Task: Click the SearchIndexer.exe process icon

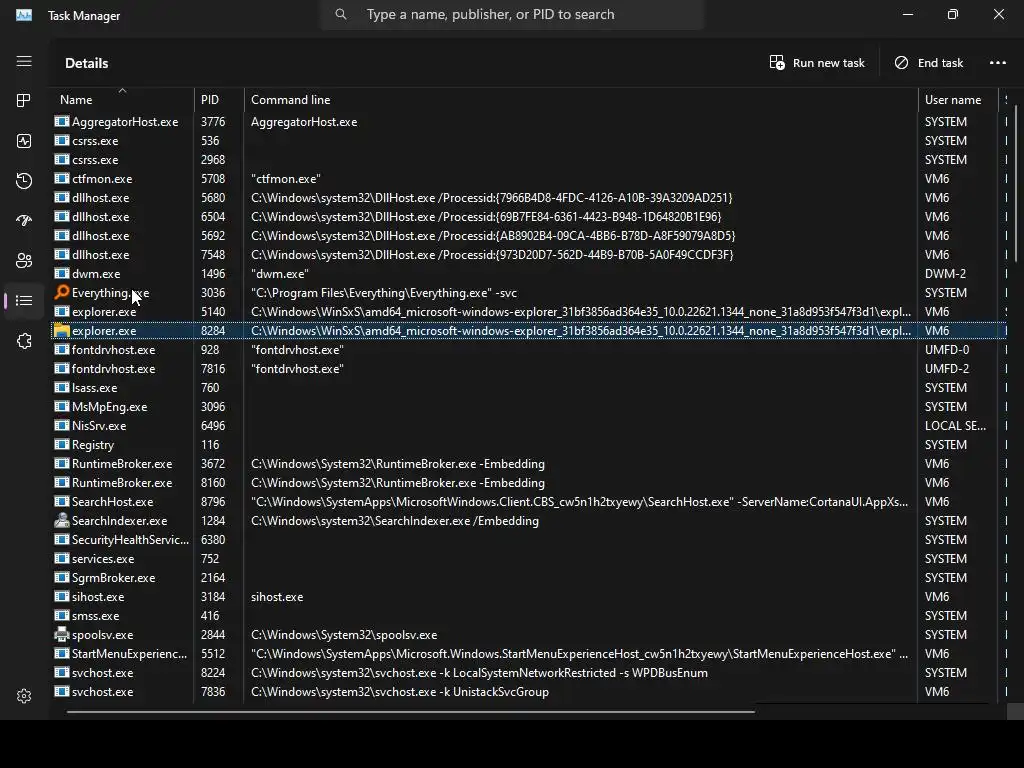Action: pos(61,520)
